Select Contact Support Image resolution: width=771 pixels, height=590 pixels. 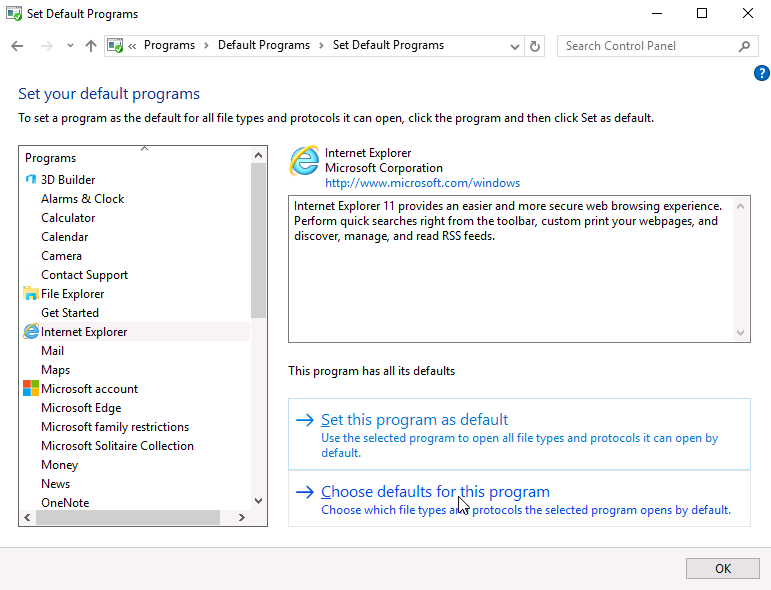85,275
